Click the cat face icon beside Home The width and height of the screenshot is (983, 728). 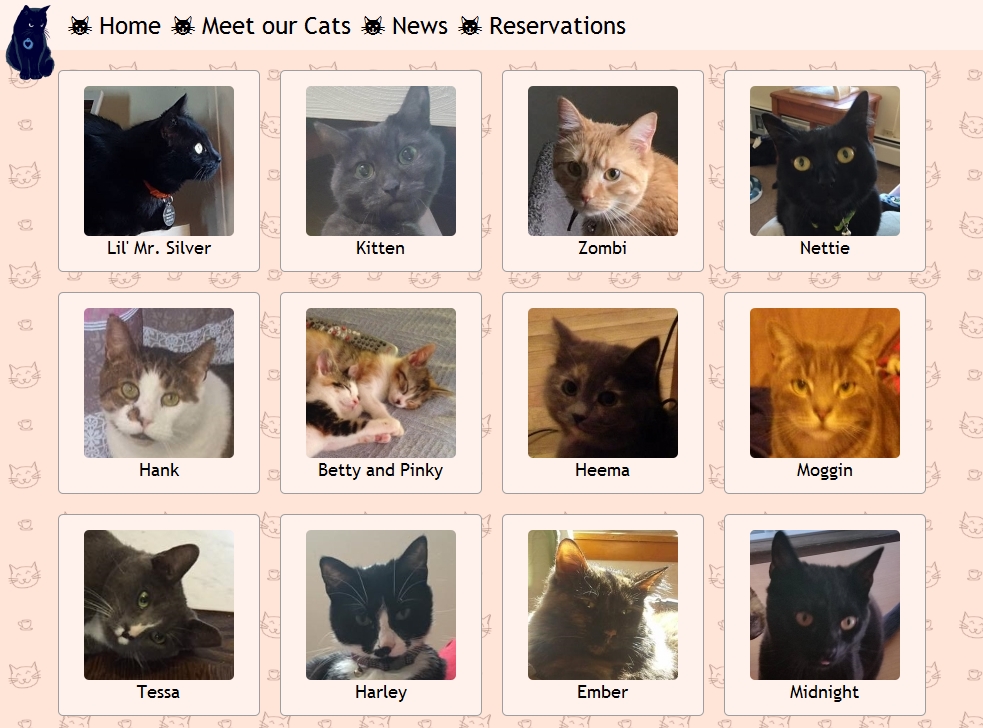coord(80,26)
